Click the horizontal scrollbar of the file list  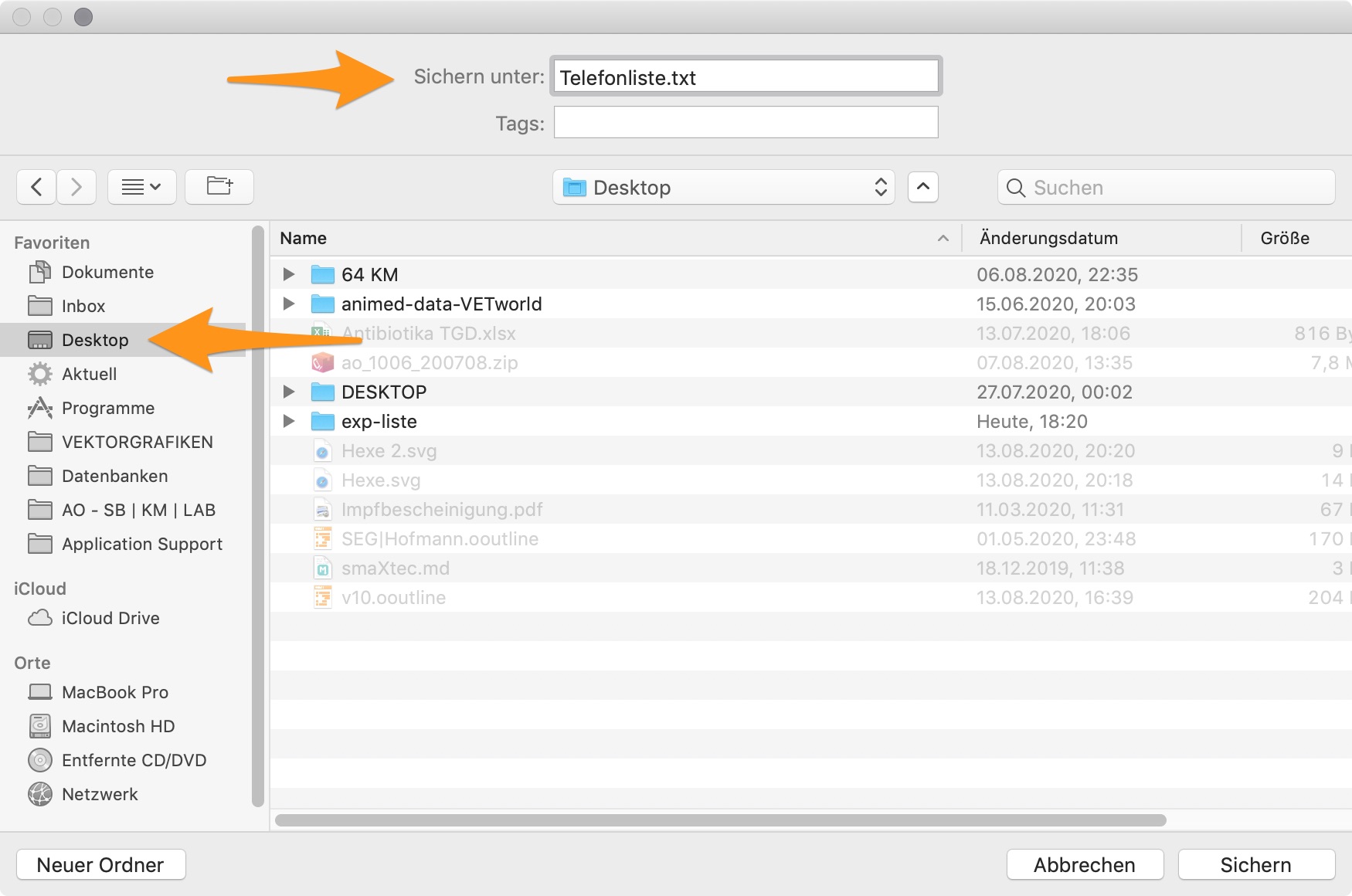click(720, 820)
